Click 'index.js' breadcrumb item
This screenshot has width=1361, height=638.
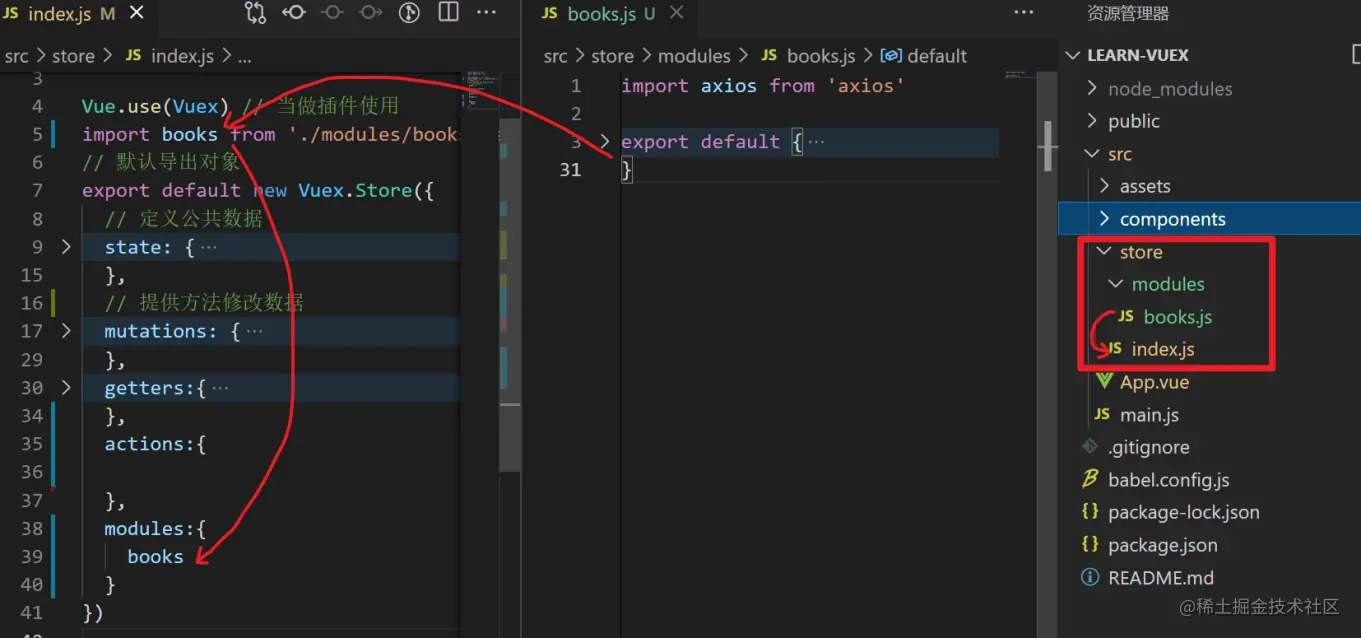[x=182, y=56]
